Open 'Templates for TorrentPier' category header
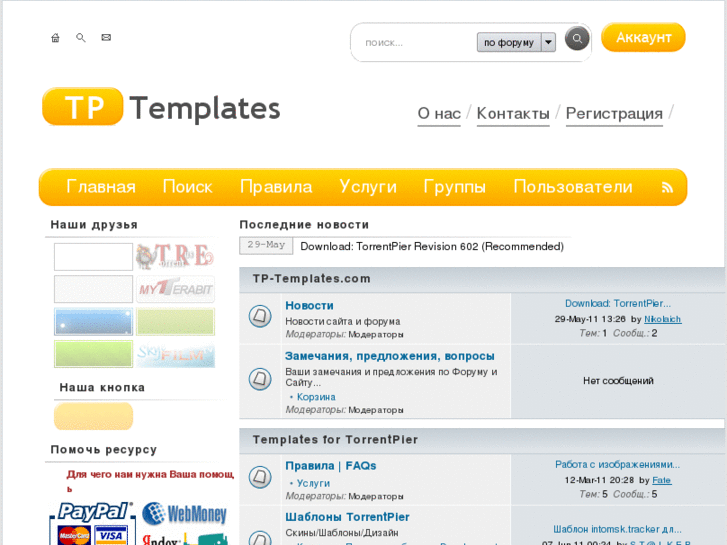The height and width of the screenshot is (545, 727). (x=335, y=439)
